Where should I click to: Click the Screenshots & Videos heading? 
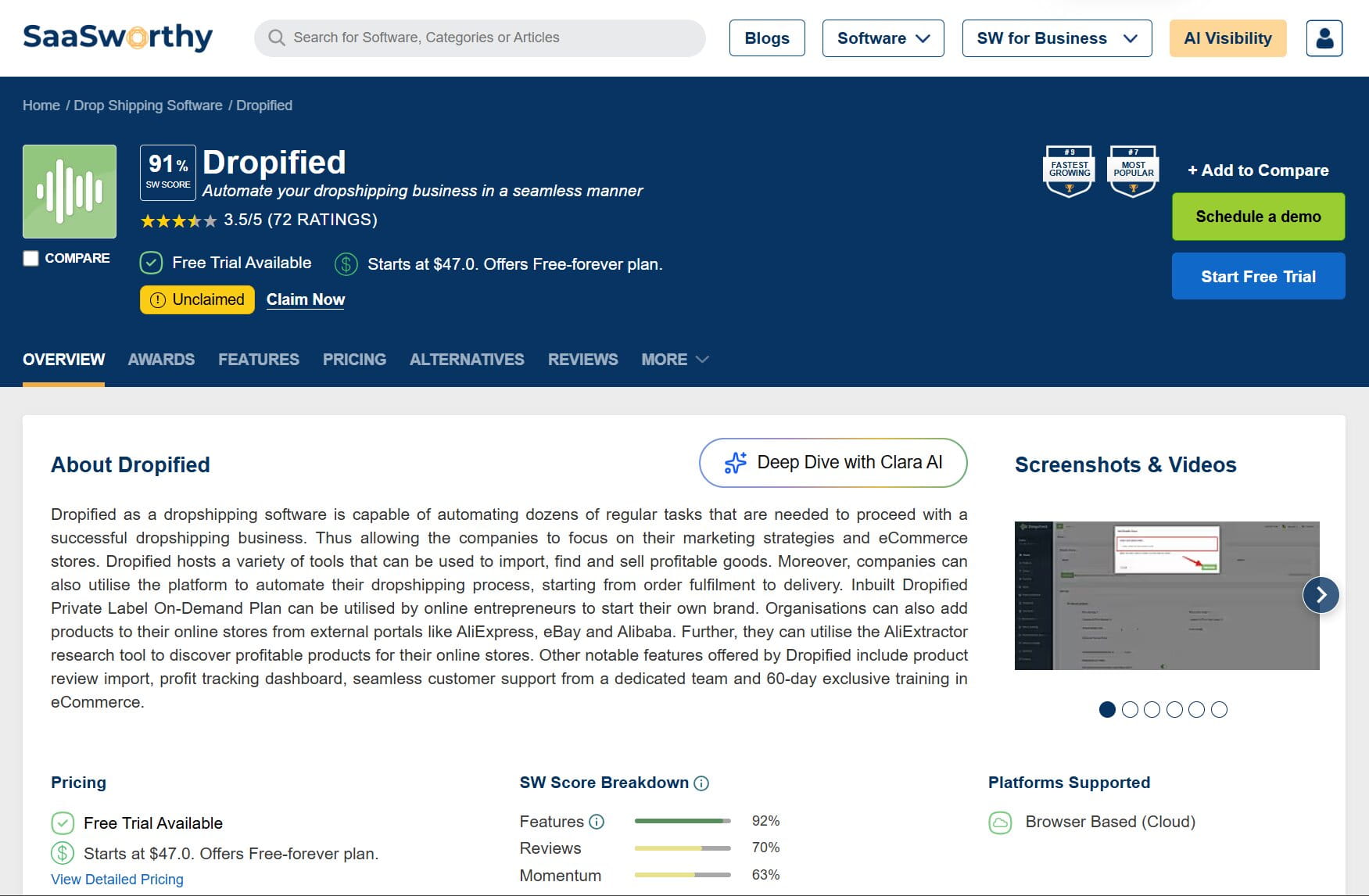pos(1125,465)
